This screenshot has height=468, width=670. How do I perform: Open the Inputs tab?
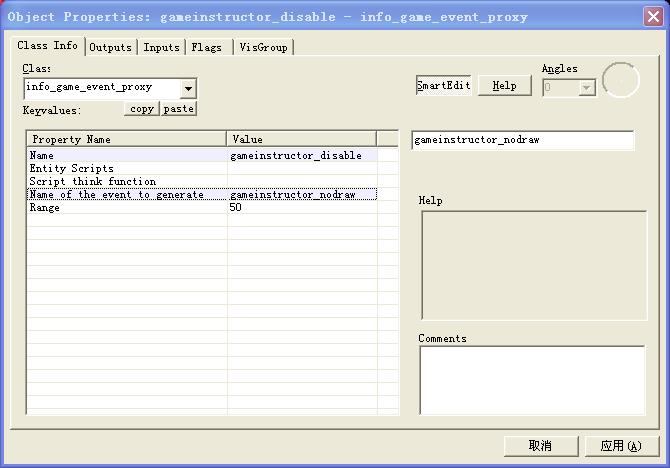pyautogui.click(x=161, y=47)
